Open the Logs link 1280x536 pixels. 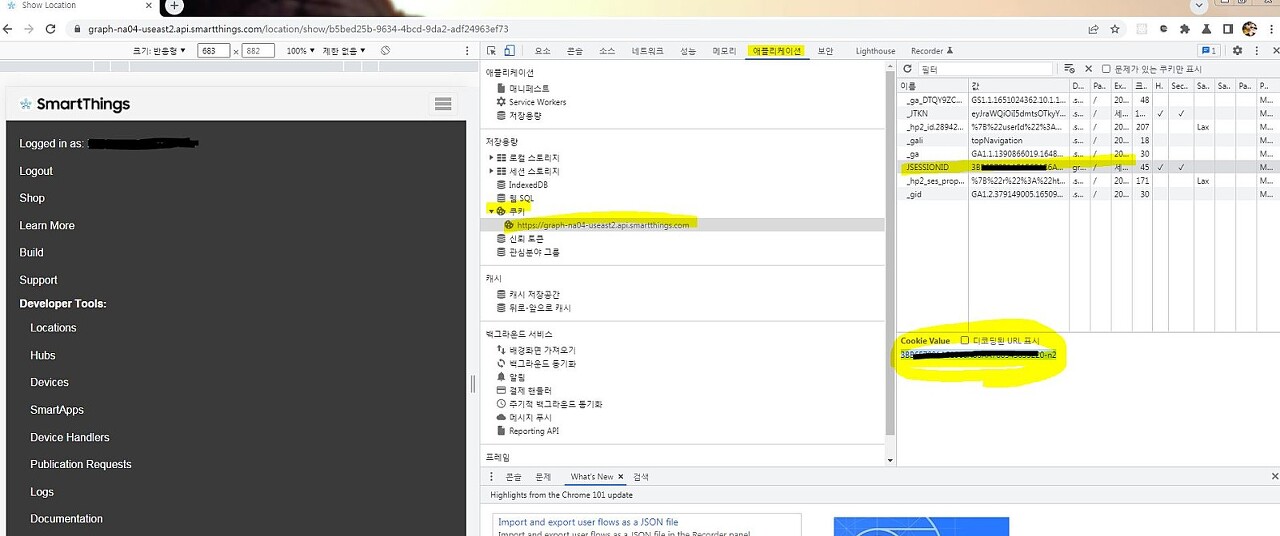pyautogui.click(x=42, y=492)
